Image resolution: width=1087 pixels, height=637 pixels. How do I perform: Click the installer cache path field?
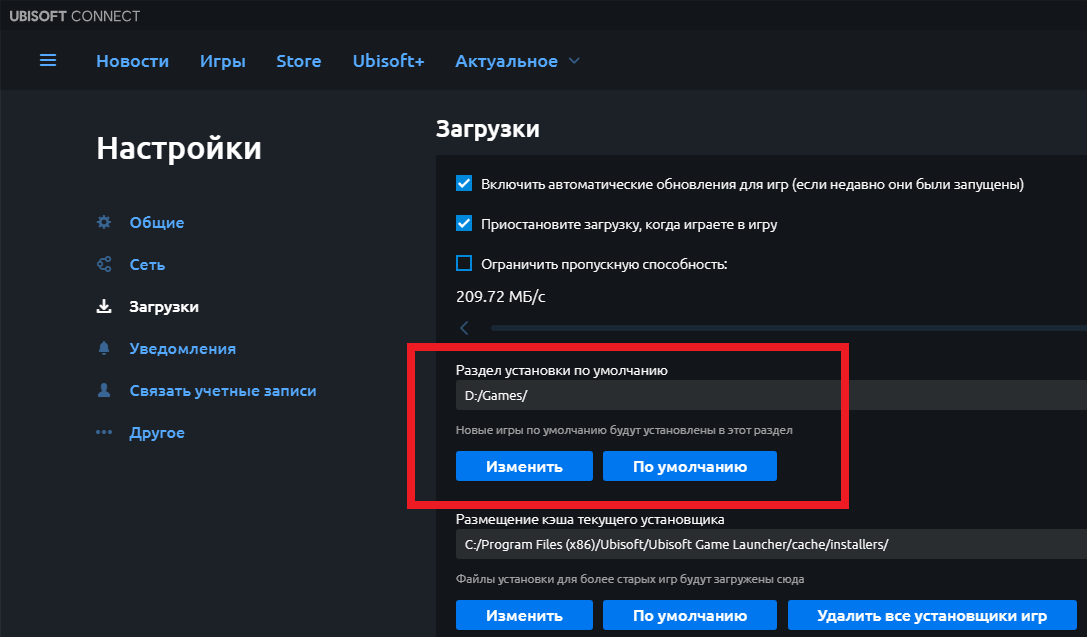771,544
